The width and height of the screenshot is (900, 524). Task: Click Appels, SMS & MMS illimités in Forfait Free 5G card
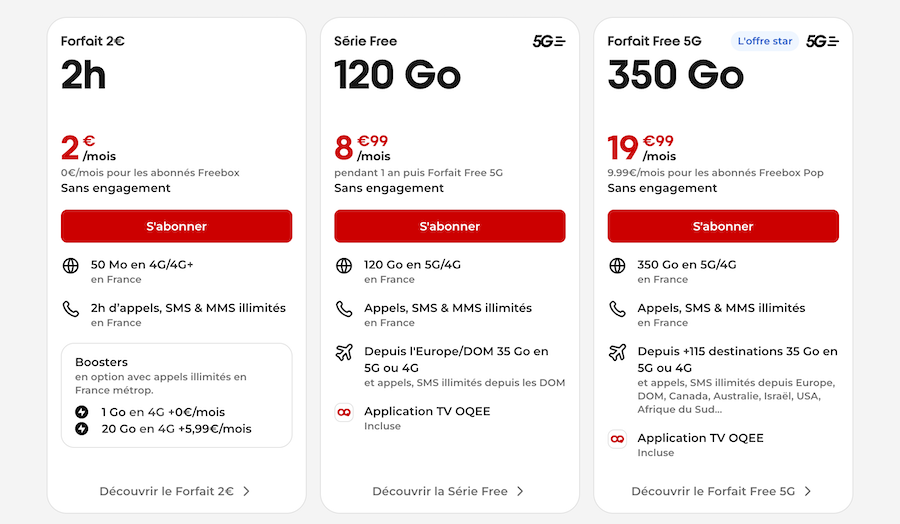(x=721, y=308)
